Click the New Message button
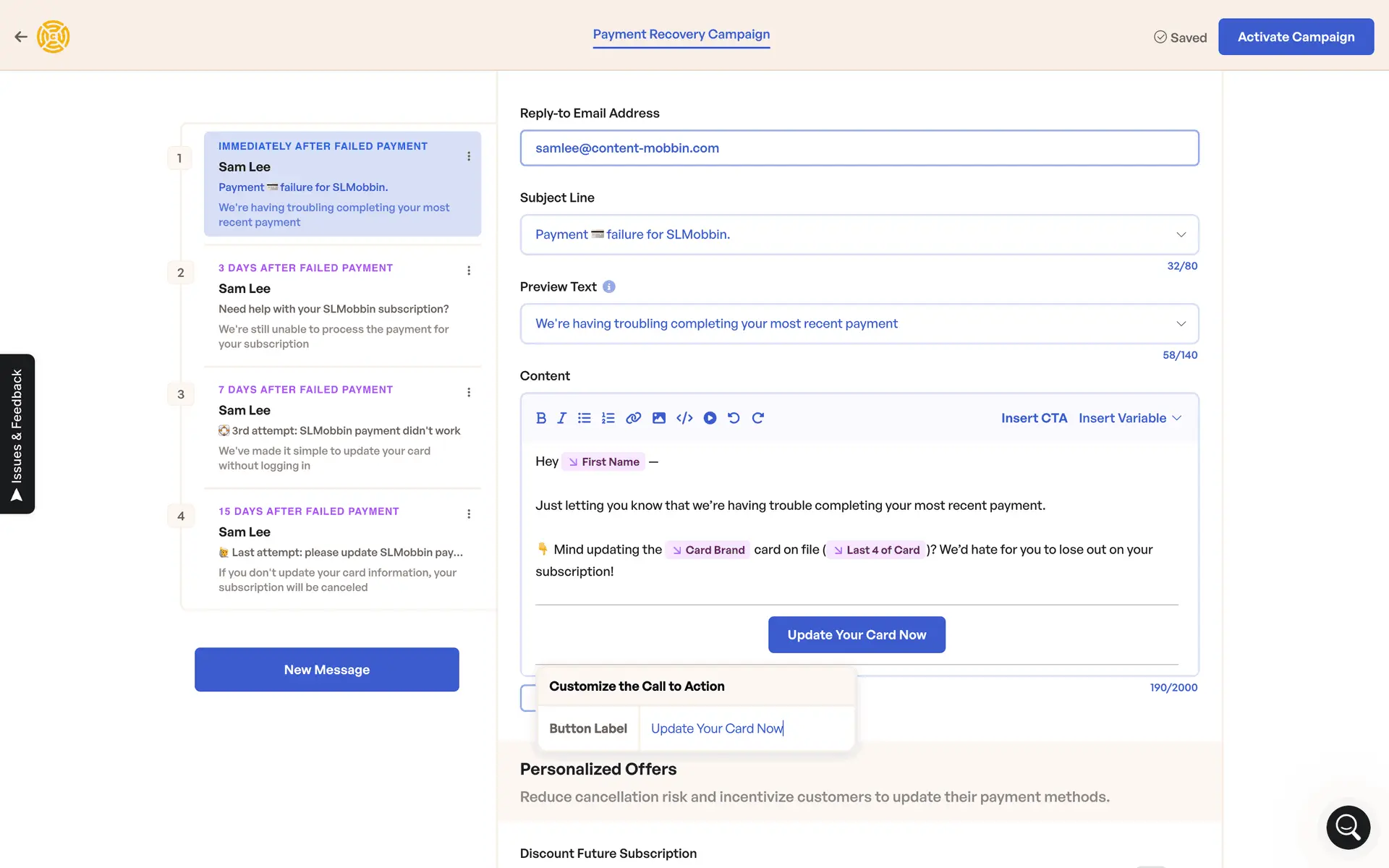 (326, 669)
